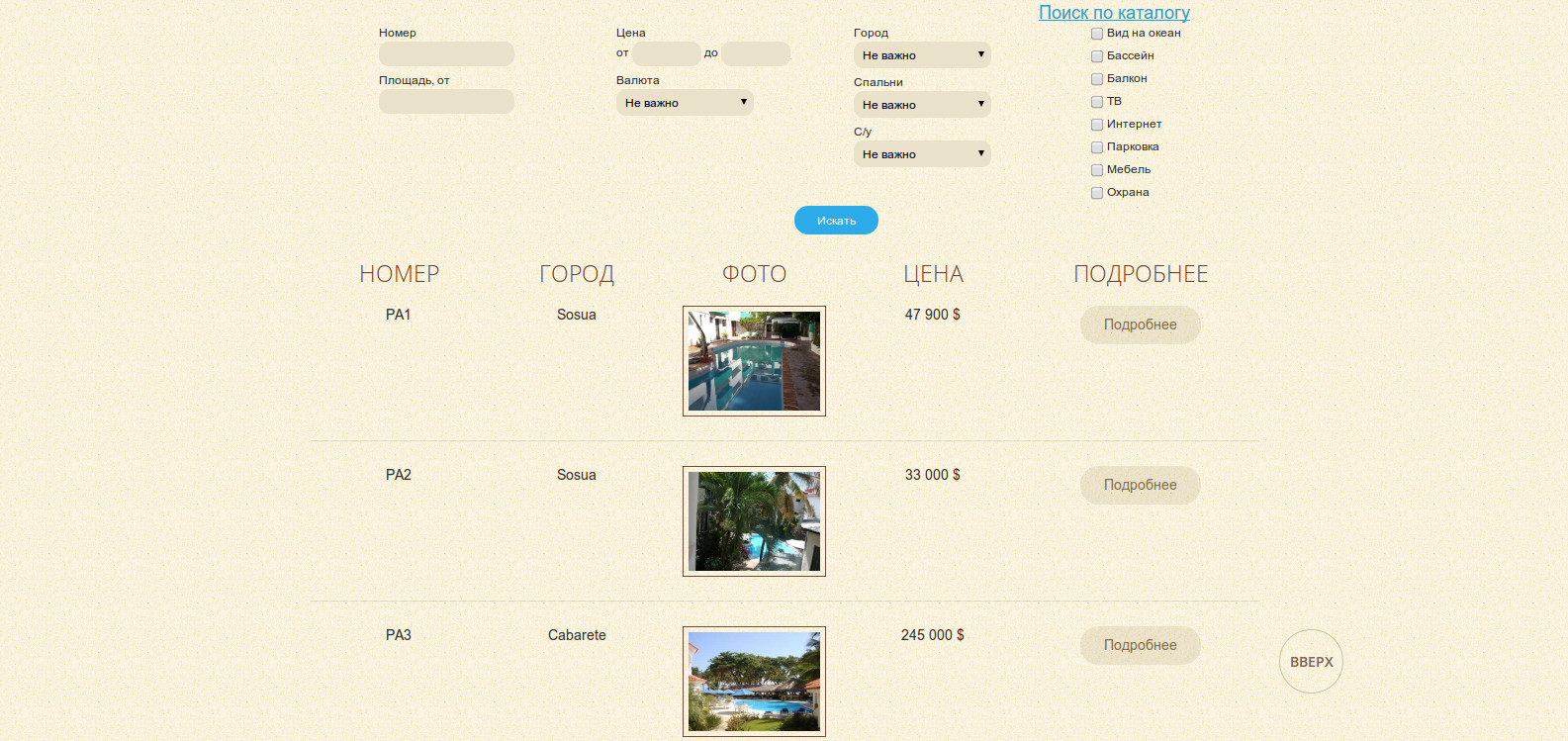Click the Sosua city for PA2
The height and width of the screenshot is (741, 1568).
[577, 475]
